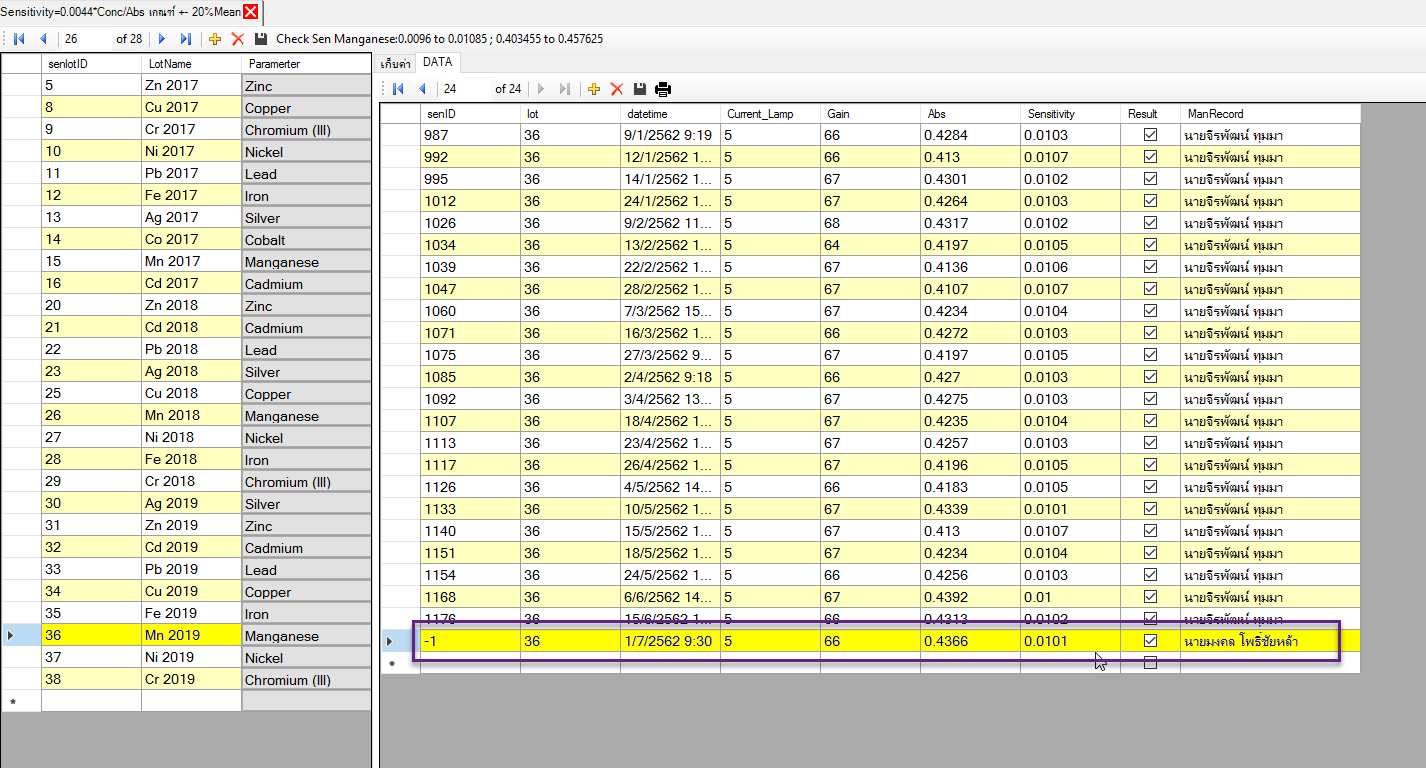This screenshot has width=1426, height=768.
Task: Sort by the Sensitivity column header
Action: click(1051, 114)
